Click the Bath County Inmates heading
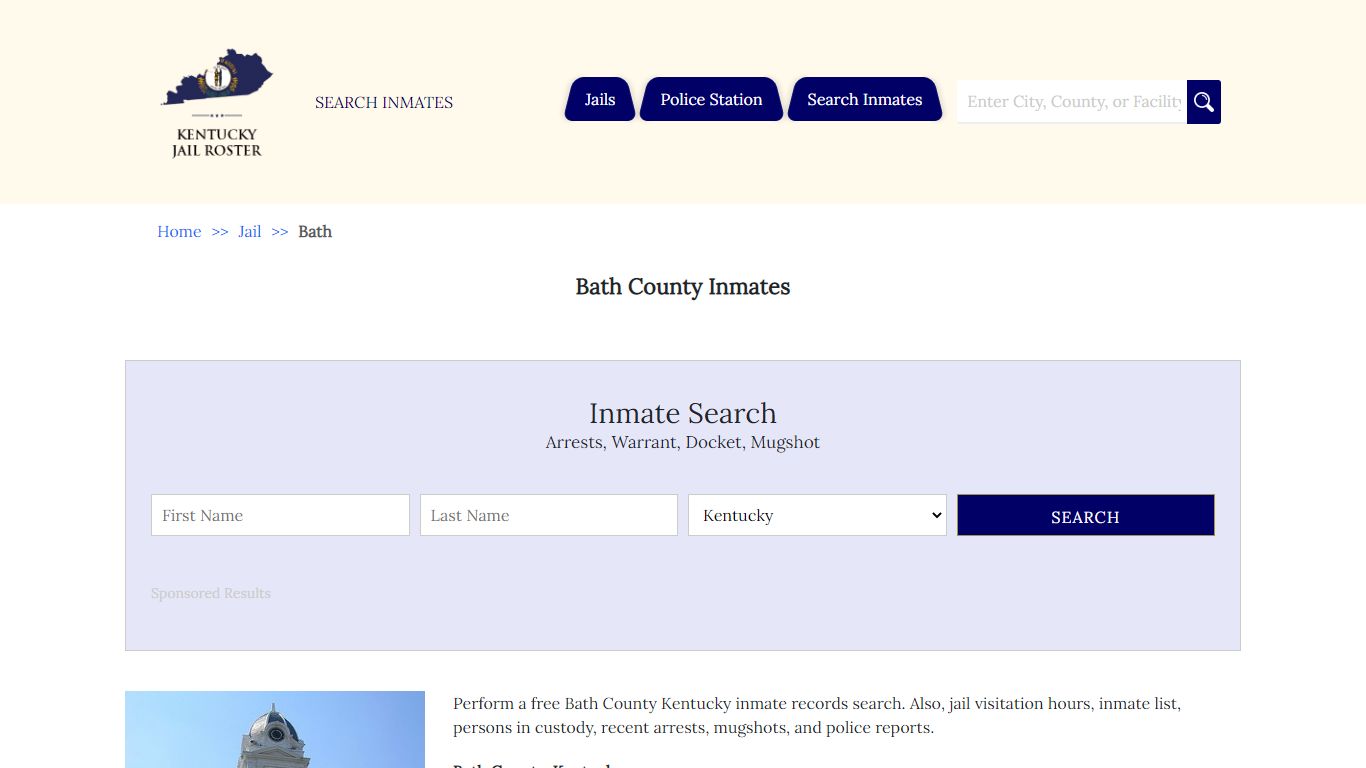 coord(683,287)
